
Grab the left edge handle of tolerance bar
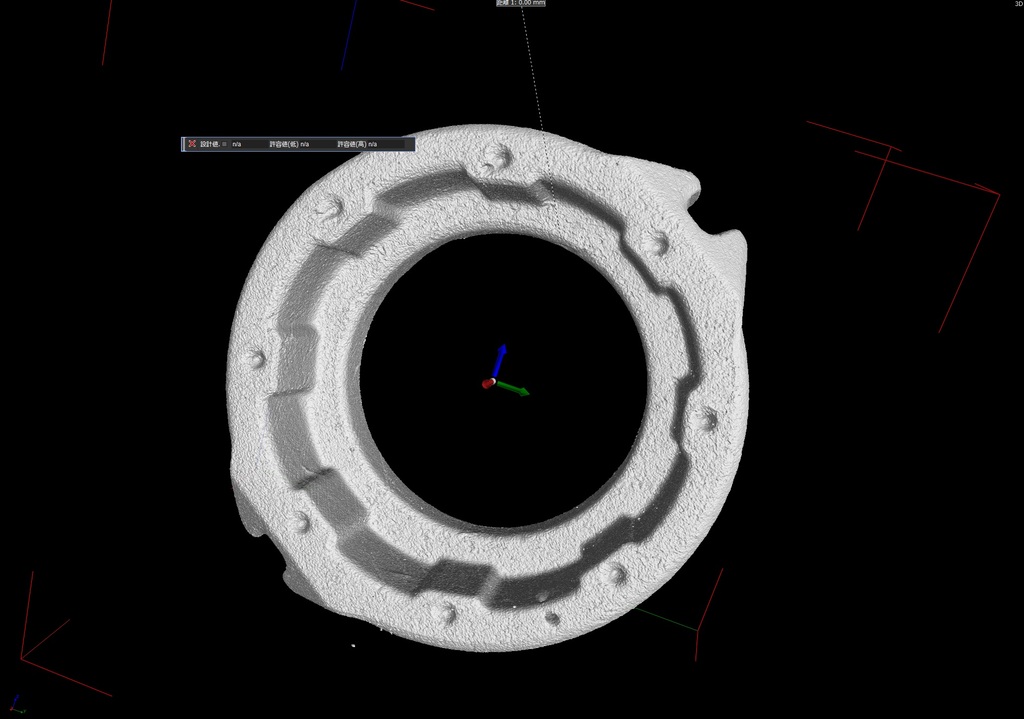pos(183,144)
